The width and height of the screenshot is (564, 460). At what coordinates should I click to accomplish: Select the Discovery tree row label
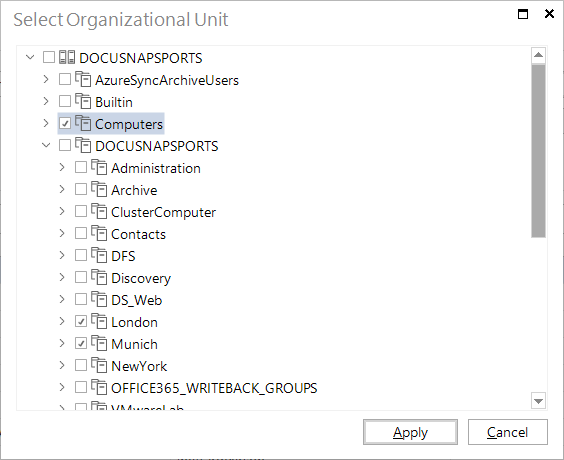click(141, 278)
